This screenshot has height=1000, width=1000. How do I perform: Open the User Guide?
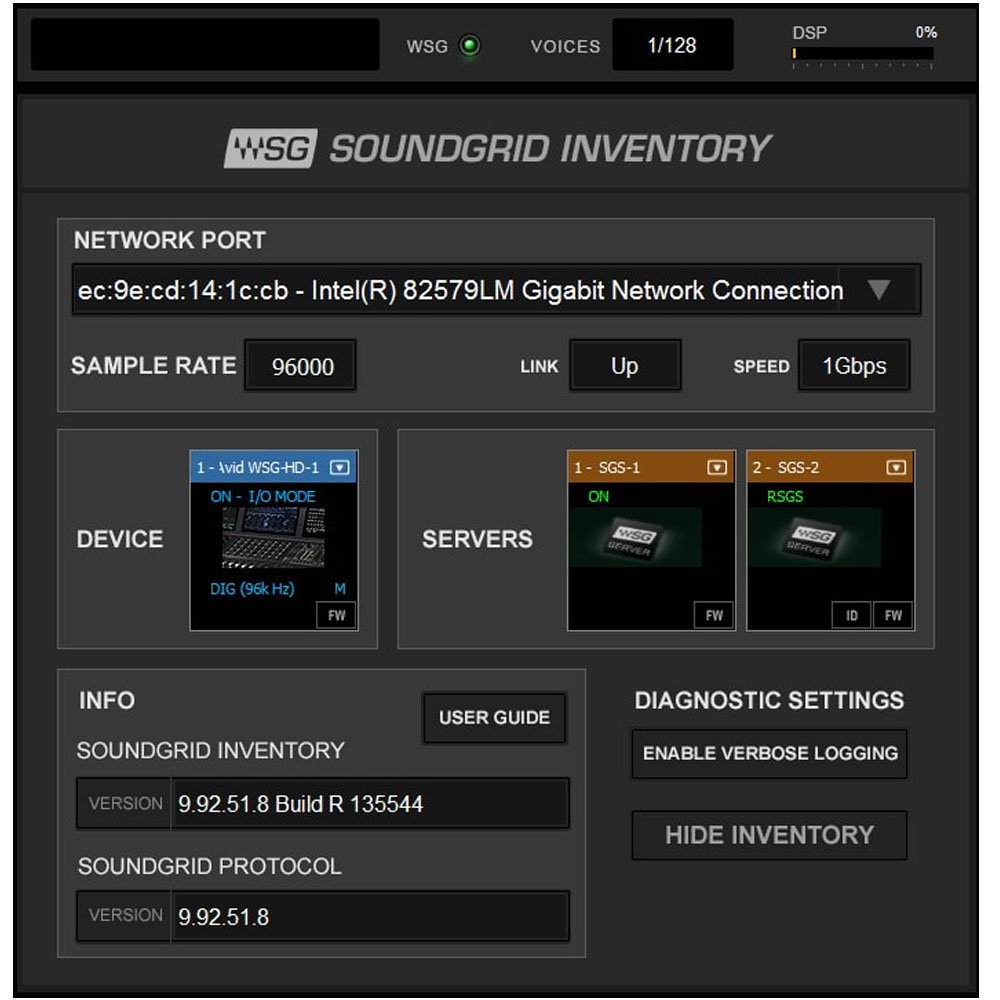pos(494,717)
